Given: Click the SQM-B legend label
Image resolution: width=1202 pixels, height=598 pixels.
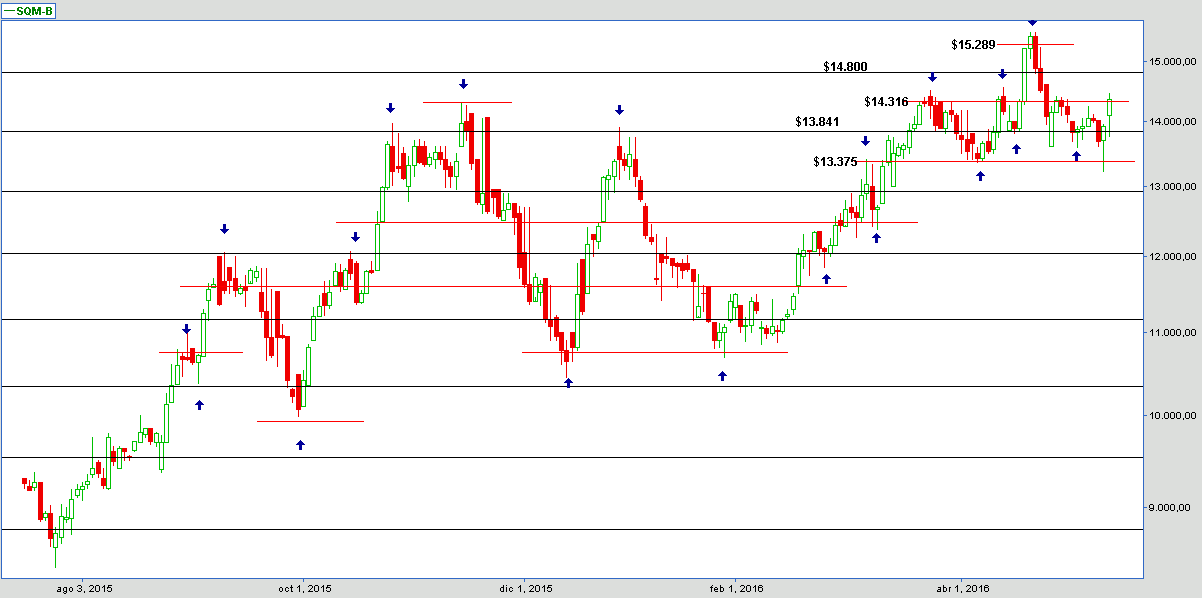Looking at the screenshot, I should 36,9.
